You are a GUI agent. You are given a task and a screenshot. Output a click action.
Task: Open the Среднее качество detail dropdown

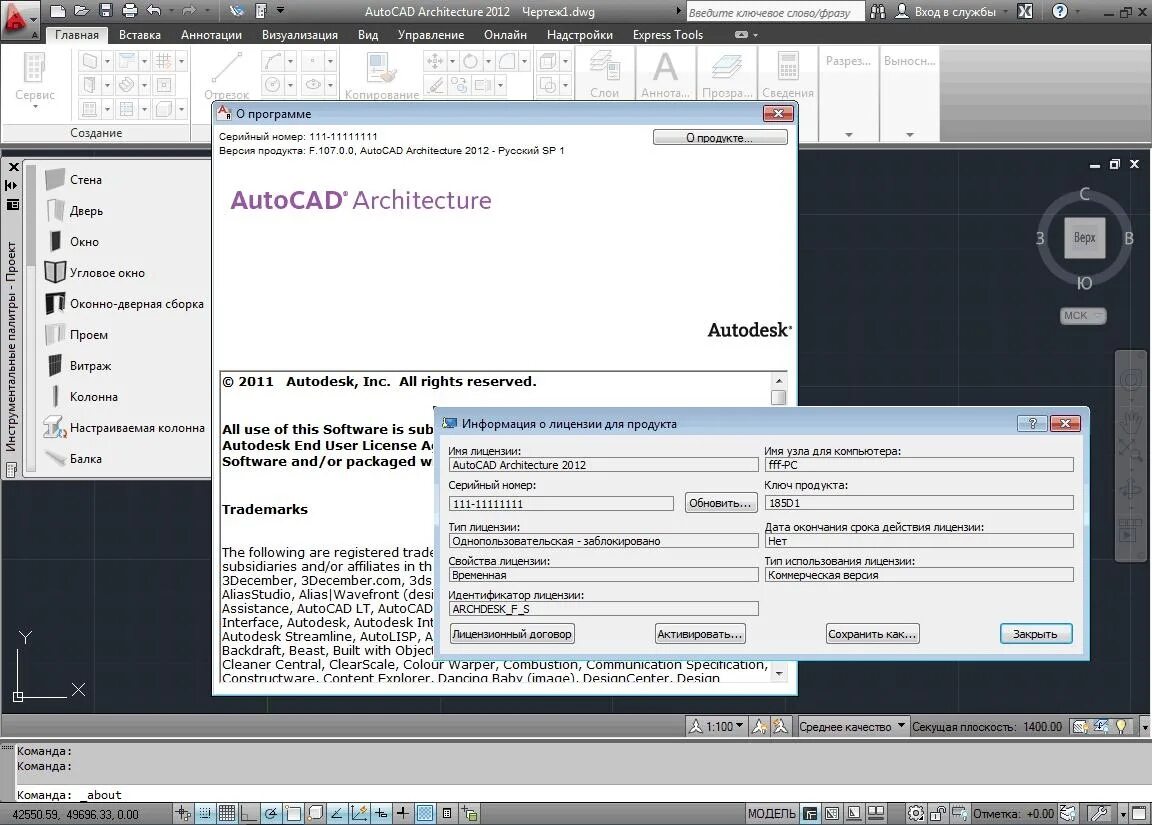coord(852,727)
